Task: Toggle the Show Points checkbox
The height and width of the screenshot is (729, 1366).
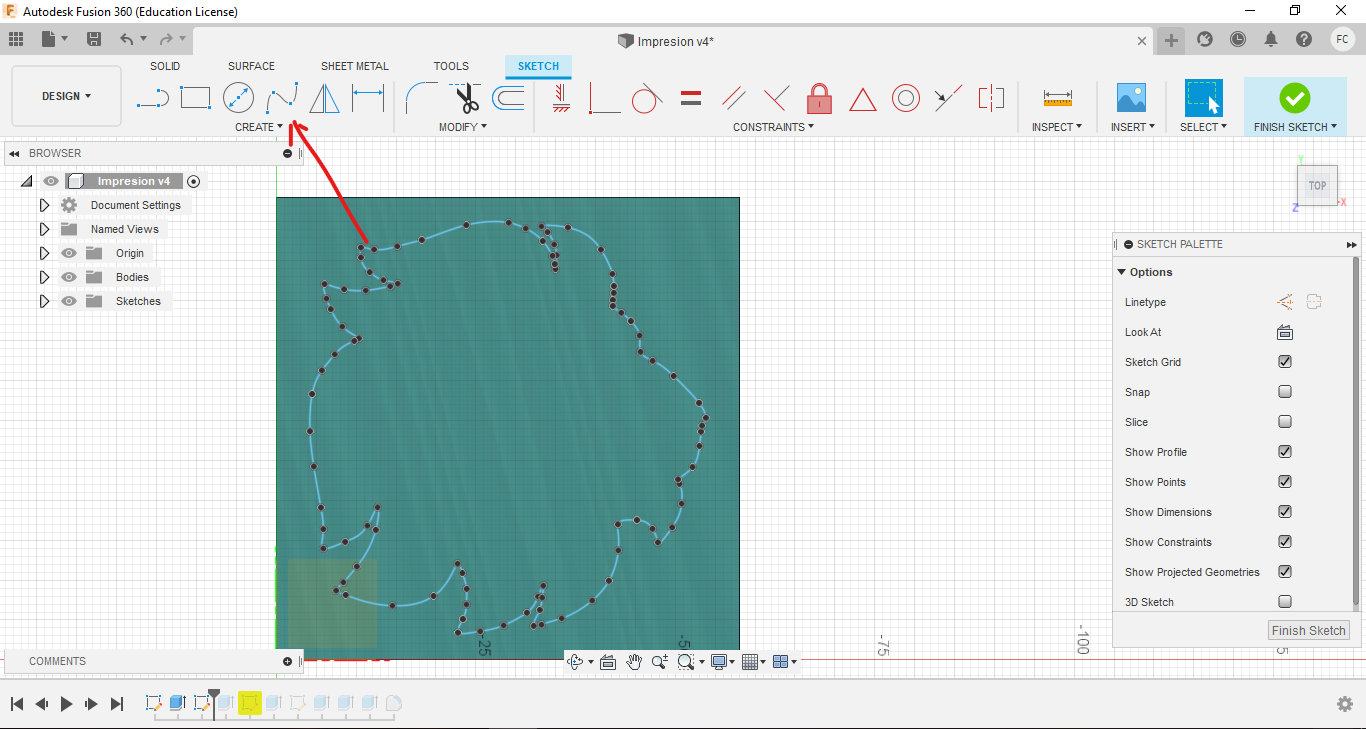Action: pos(1285,482)
